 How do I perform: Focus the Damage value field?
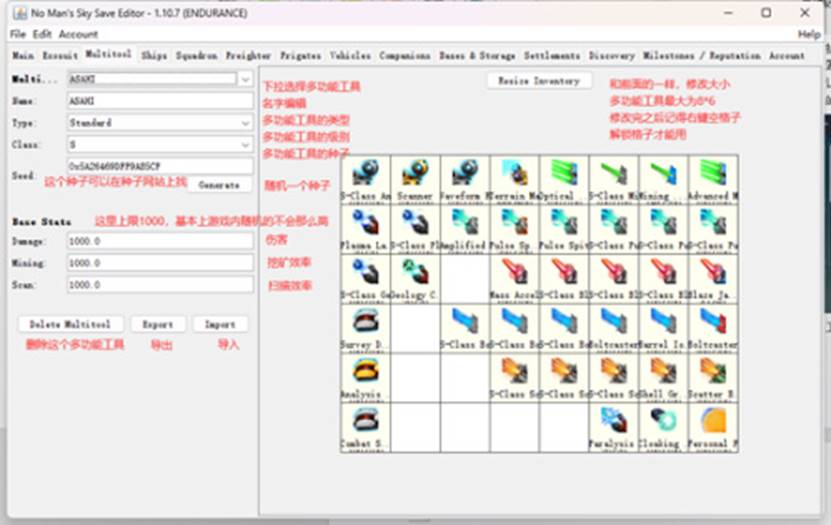tap(160, 241)
